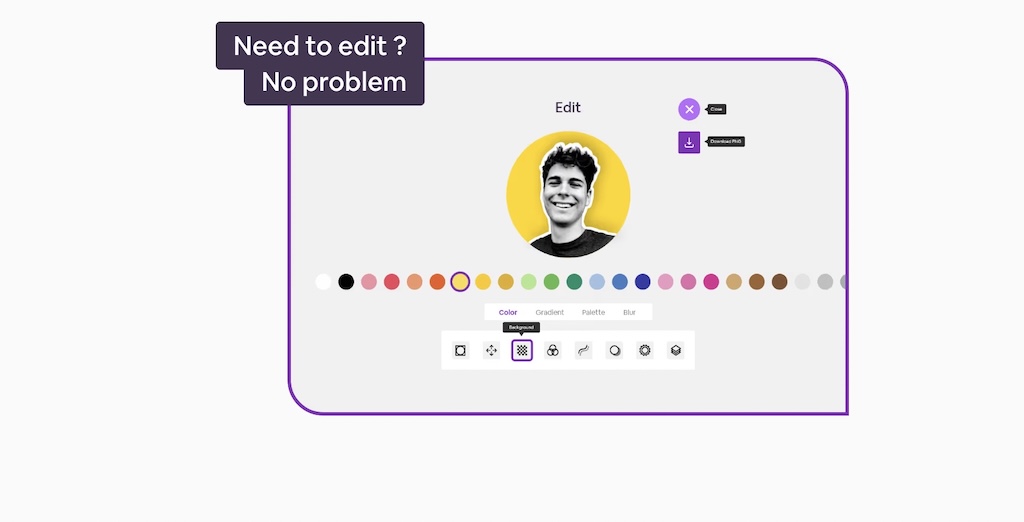The width and height of the screenshot is (1024, 522).
Task: Pick the dark navy blue swatch
Action: pos(643,282)
